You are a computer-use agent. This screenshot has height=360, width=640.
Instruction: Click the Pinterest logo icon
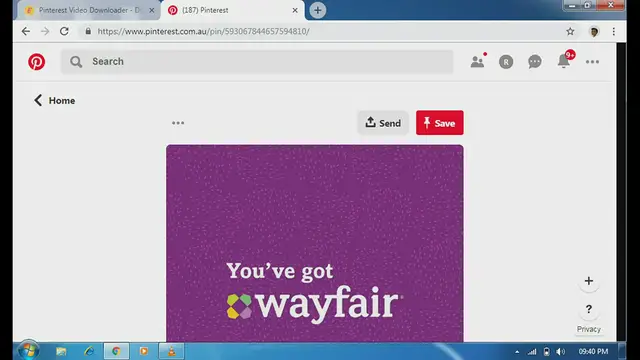[36, 62]
